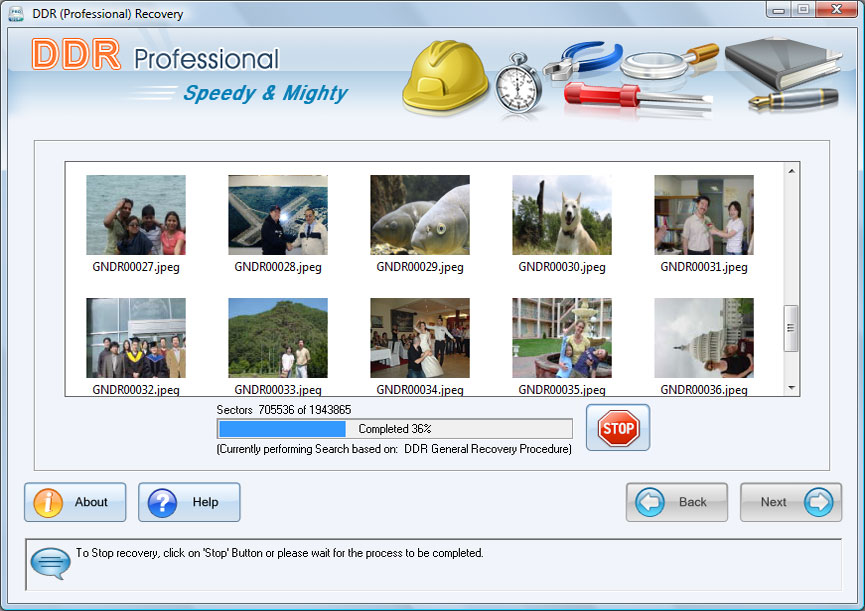
Task: Click the app icon in the title bar
Action: [16, 14]
